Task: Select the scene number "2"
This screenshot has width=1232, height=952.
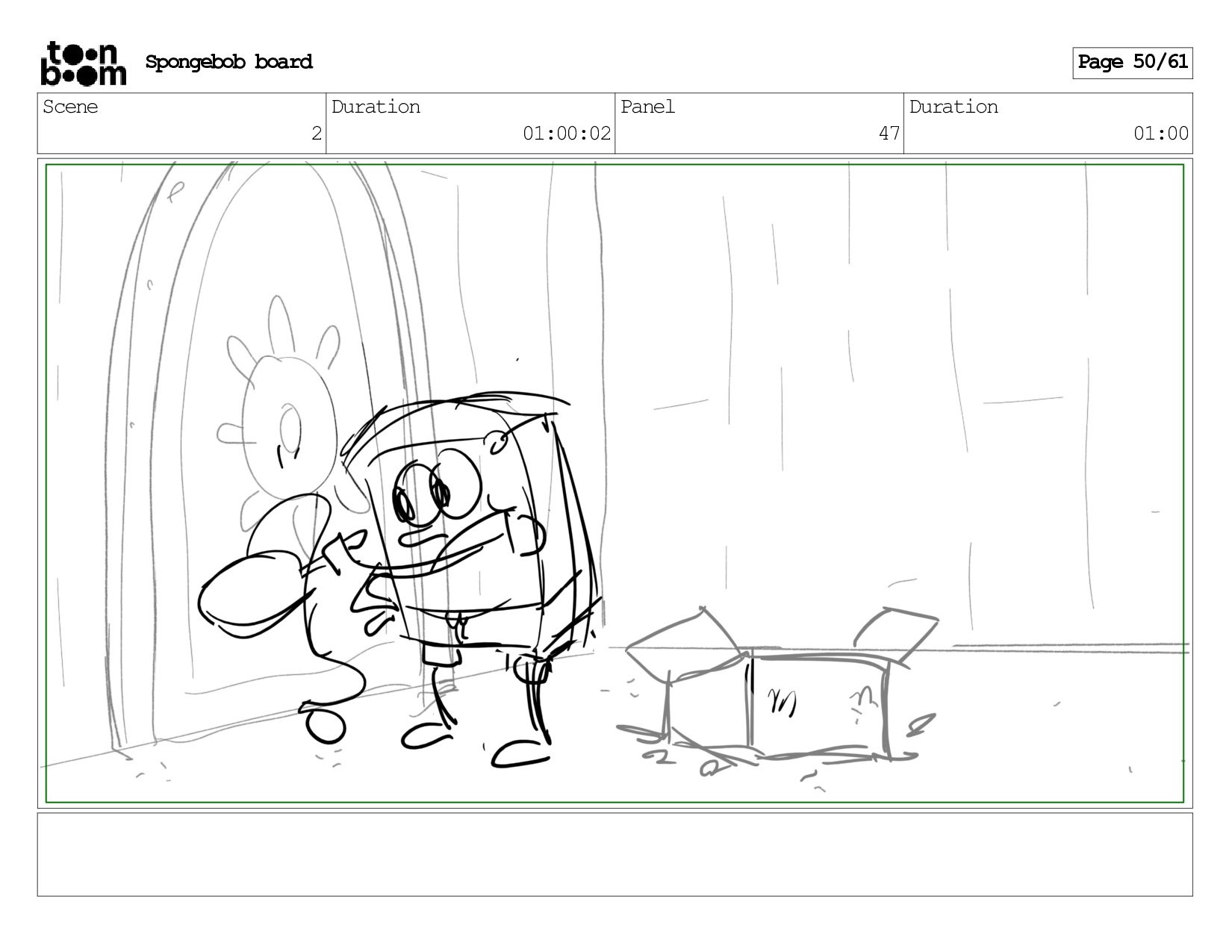Action: (317, 134)
